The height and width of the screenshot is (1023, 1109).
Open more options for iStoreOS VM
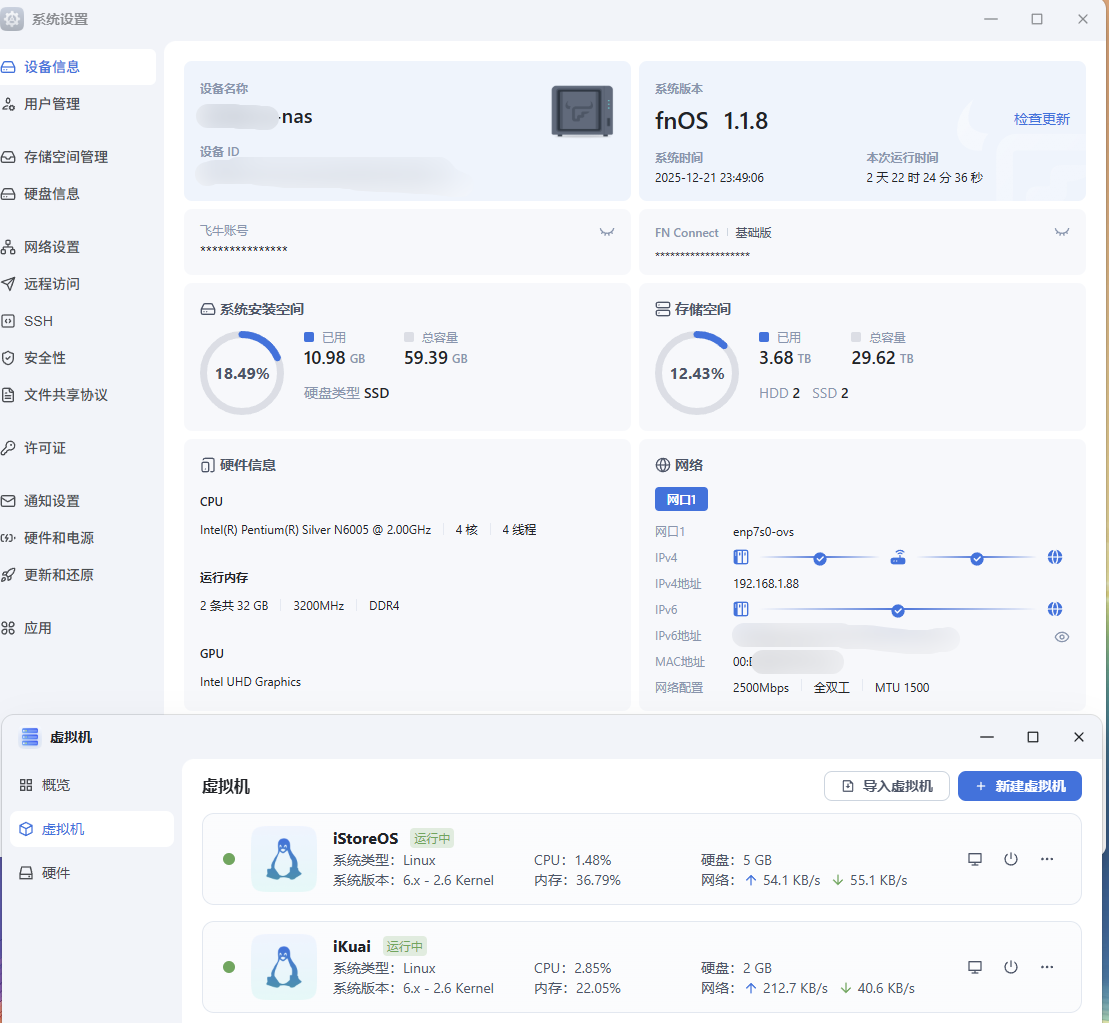click(x=1047, y=859)
